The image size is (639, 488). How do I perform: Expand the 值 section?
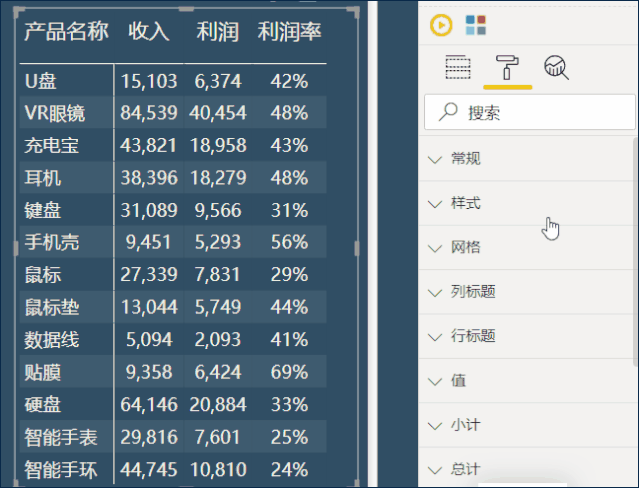(x=526, y=381)
